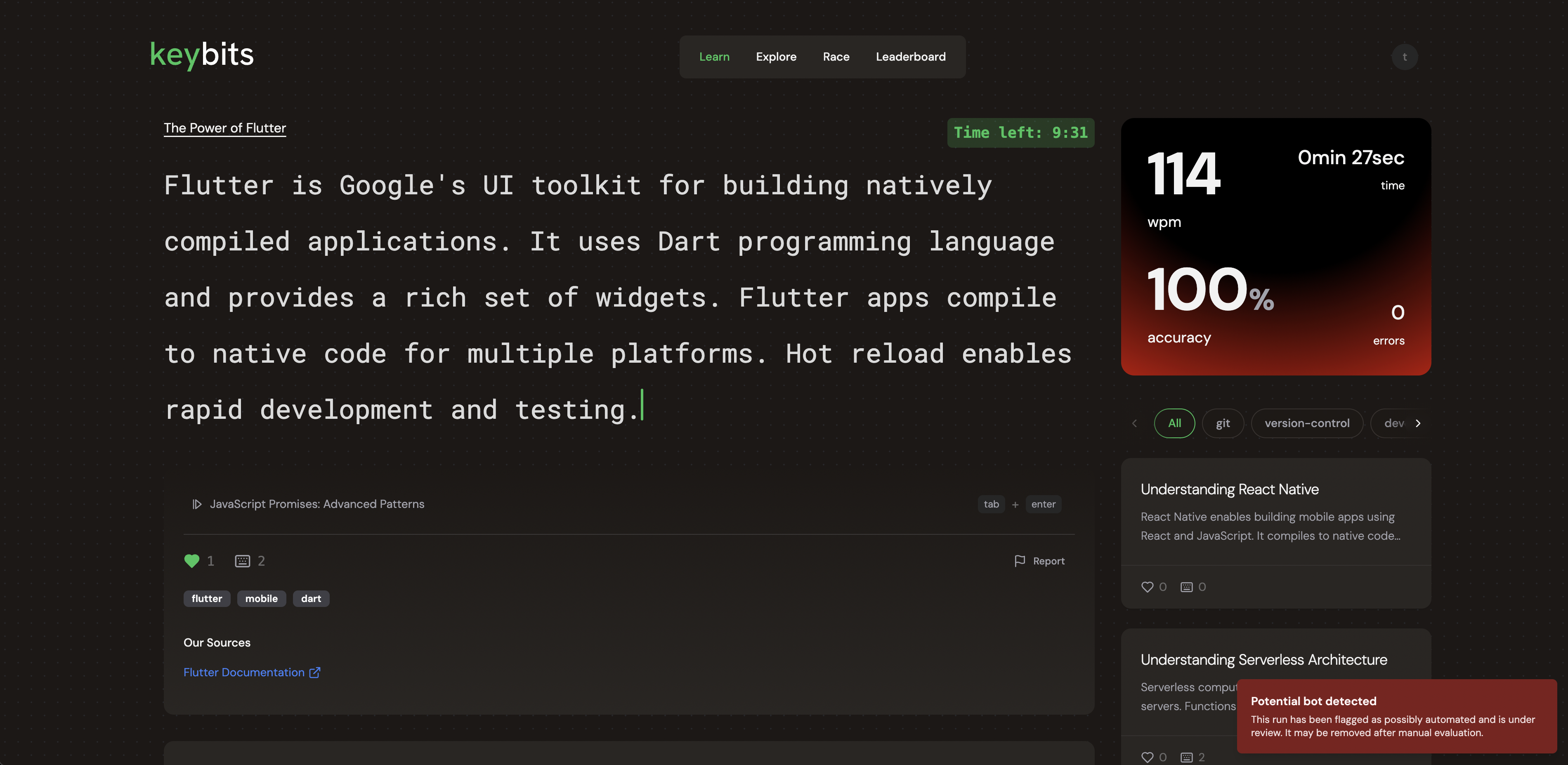The image size is (1568, 765).
Task: Filter texts by the git tag
Action: click(1222, 423)
